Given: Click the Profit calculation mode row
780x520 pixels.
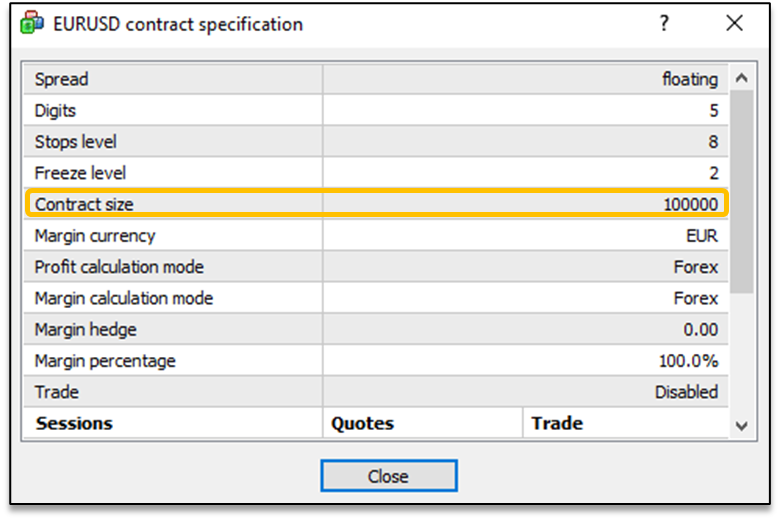Looking at the screenshot, I should click(376, 267).
